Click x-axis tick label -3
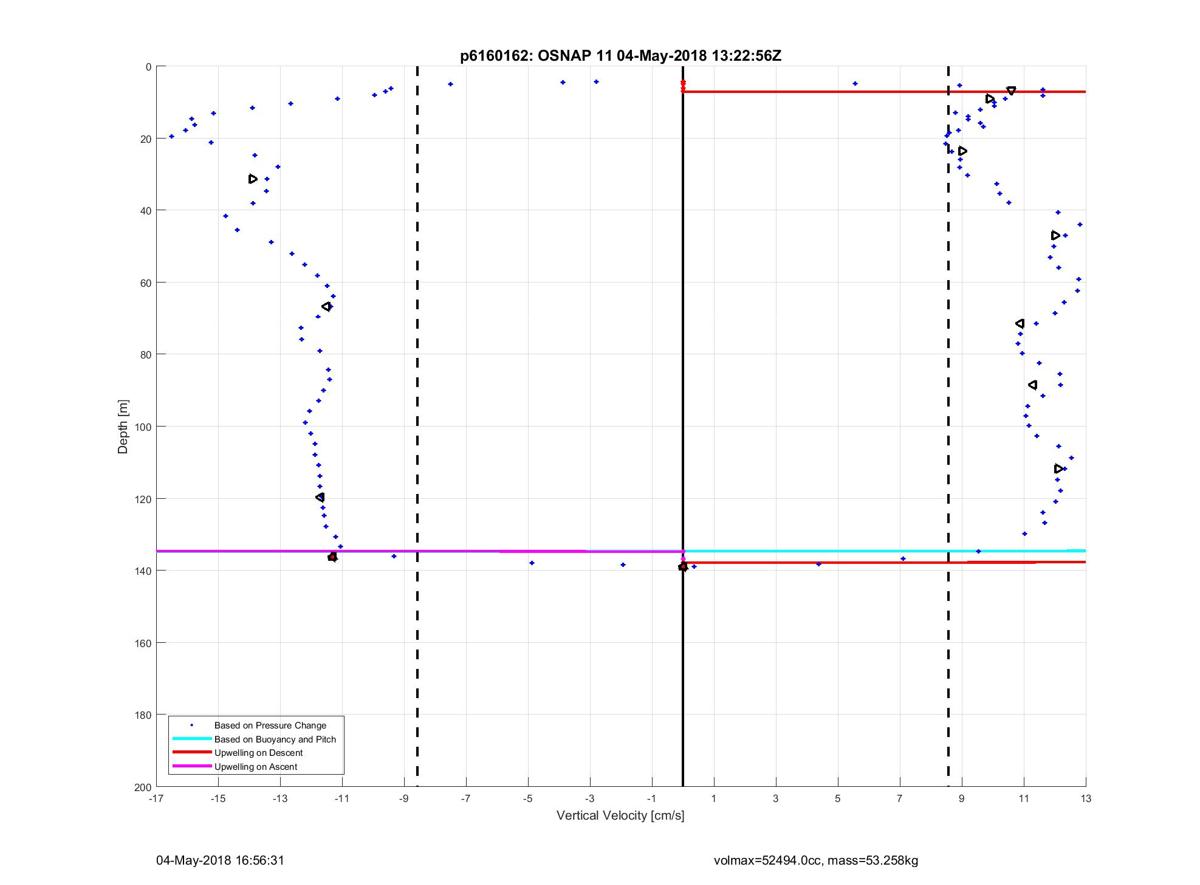Image resolution: width=1200 pixels, height=885 pixels. pyautogui.click(x=590, y=798)
